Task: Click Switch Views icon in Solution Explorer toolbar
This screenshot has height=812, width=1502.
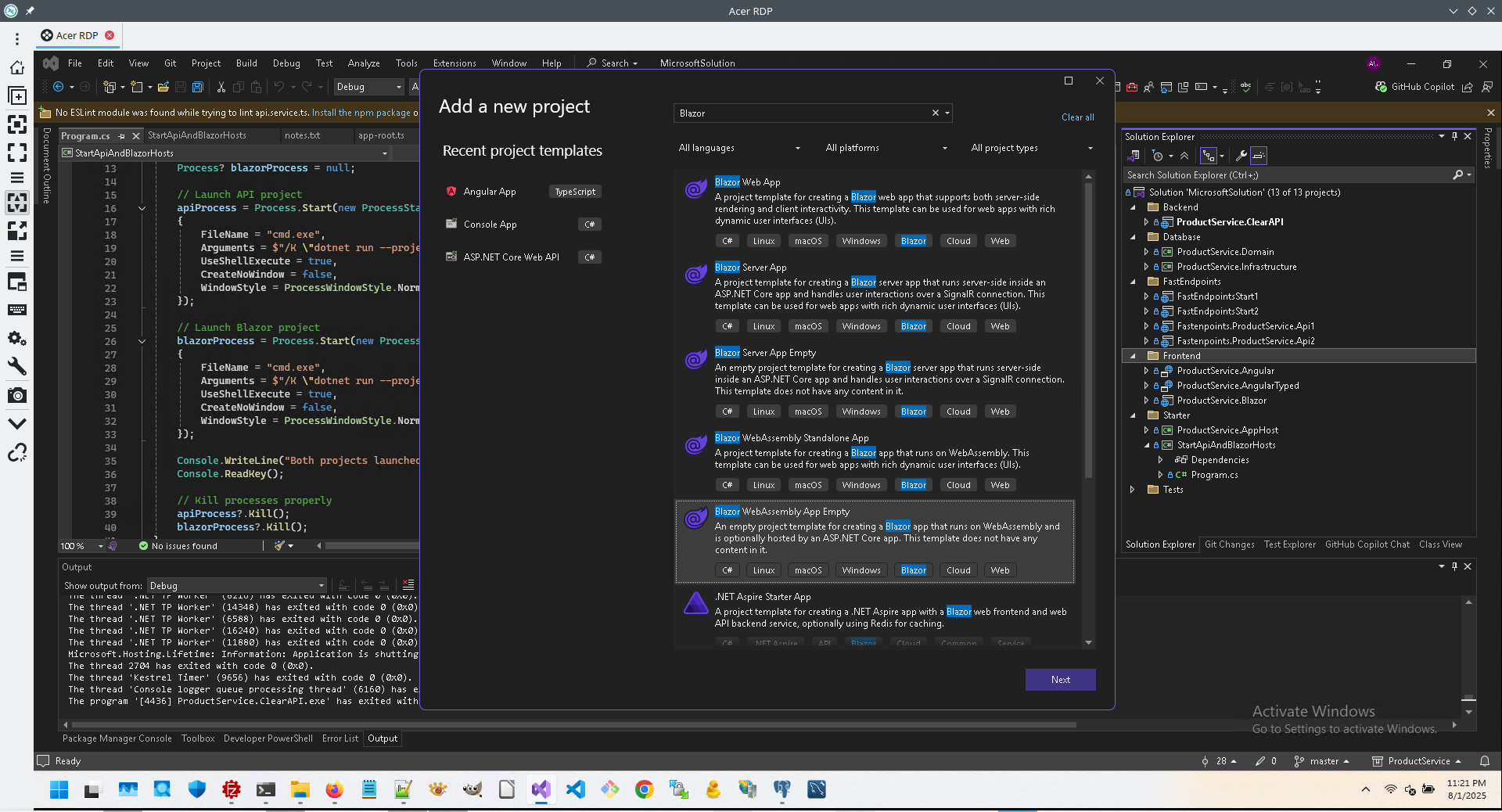Action: 1134,156
